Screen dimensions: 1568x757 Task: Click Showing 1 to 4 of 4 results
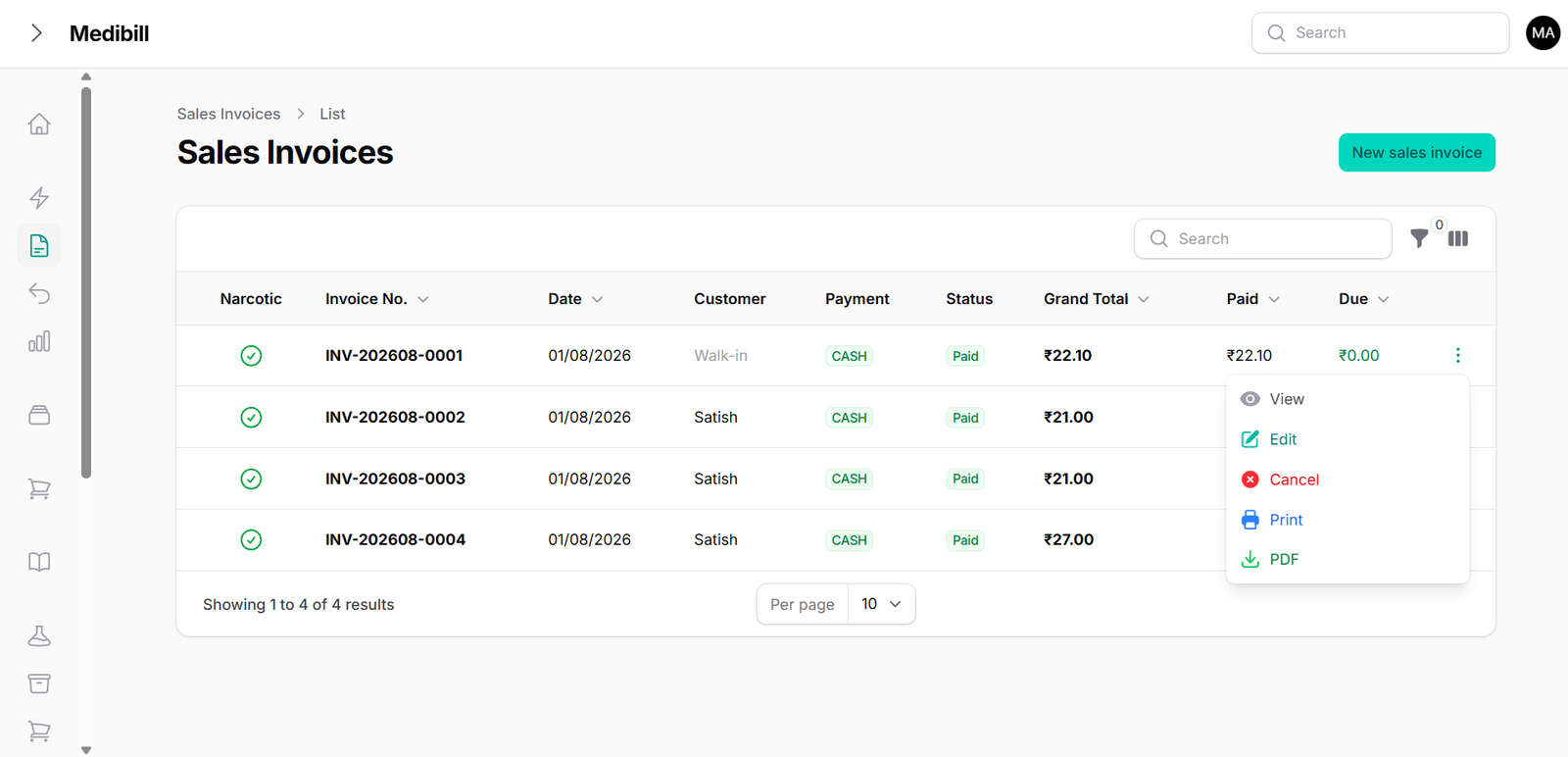coord(299,605)
